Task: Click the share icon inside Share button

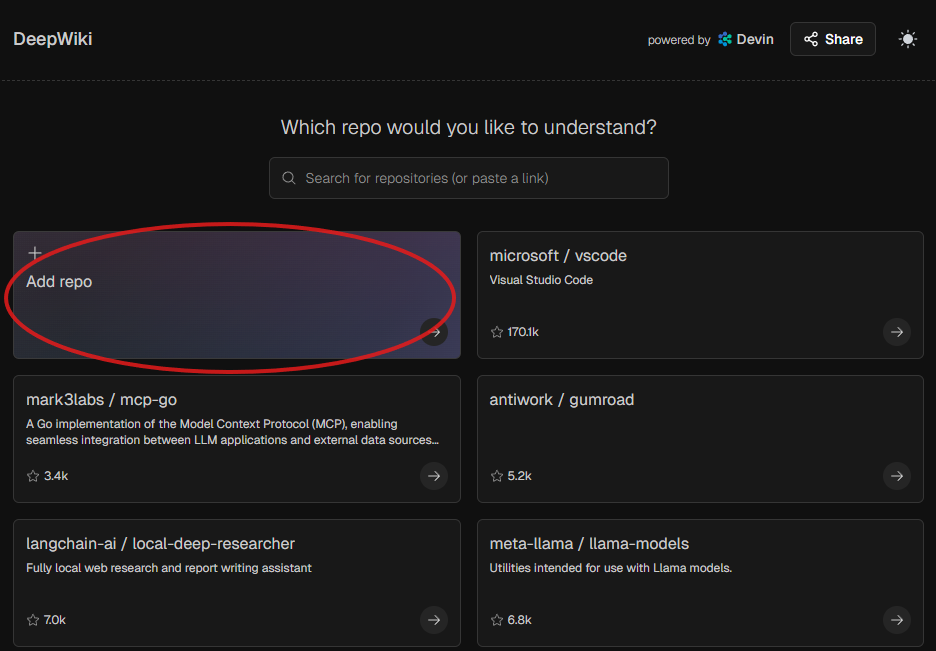Action: click(x=811, y=39)
